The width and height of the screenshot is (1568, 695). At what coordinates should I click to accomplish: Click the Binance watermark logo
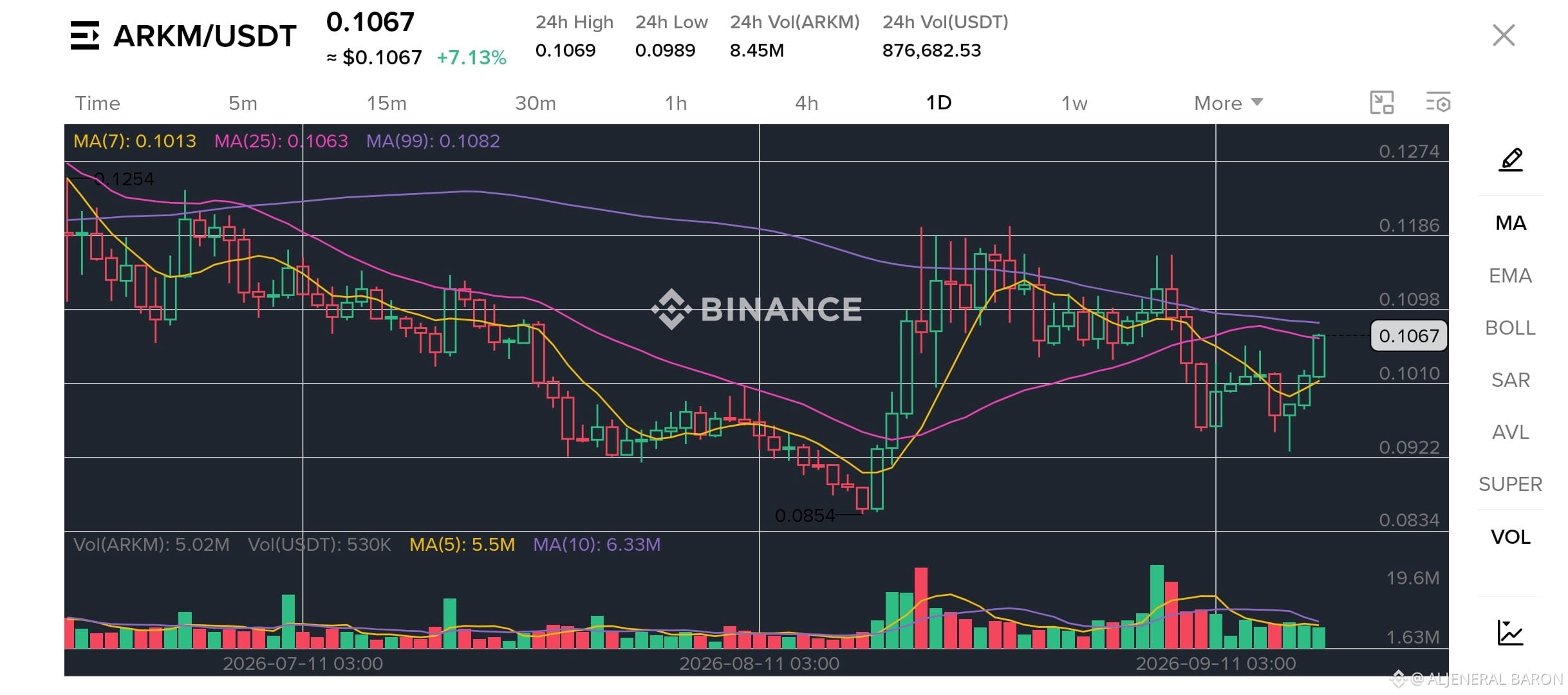[756, 309]
